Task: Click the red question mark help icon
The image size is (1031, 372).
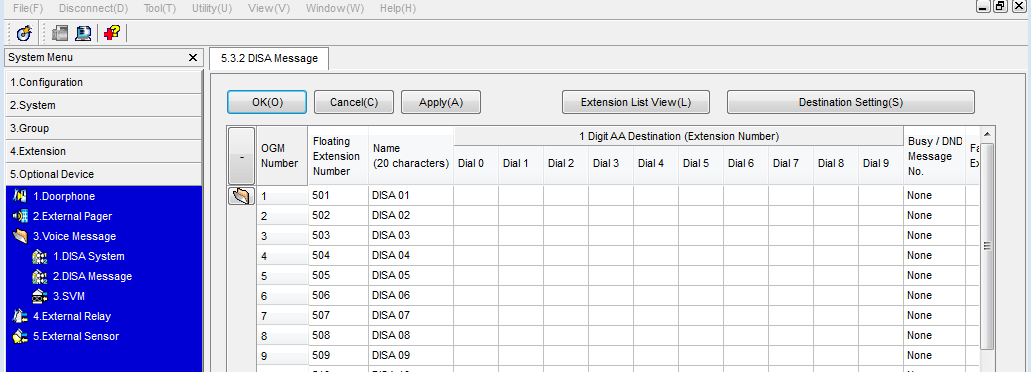Action: (112, 33)
